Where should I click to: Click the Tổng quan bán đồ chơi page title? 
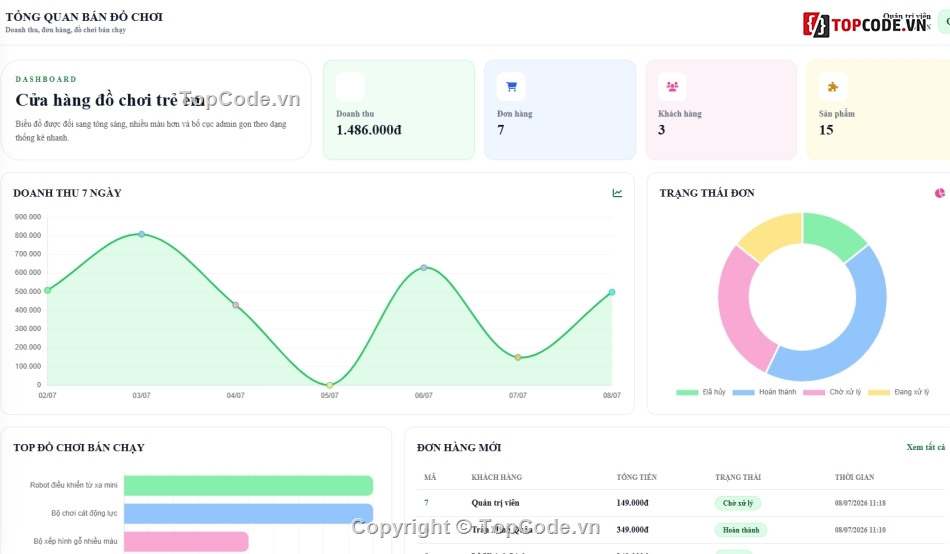84,17
